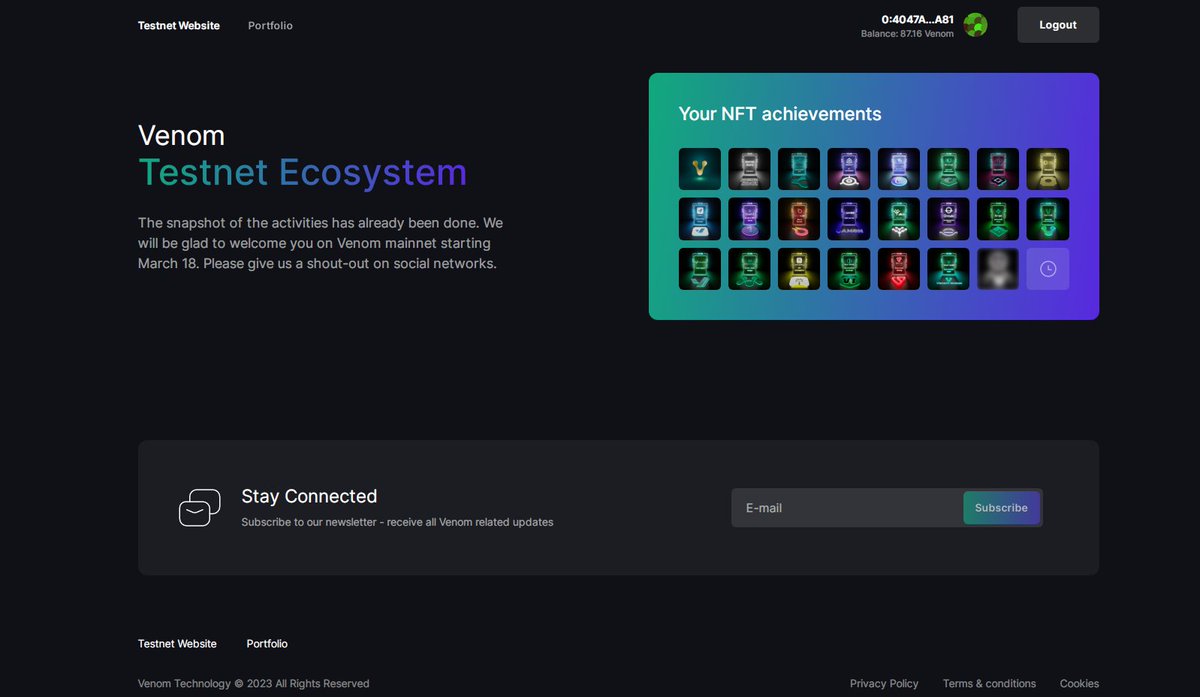This screenshot has height=697, width=1200.
Task: Open the Terms & conditions link
Action: point(989,684)
